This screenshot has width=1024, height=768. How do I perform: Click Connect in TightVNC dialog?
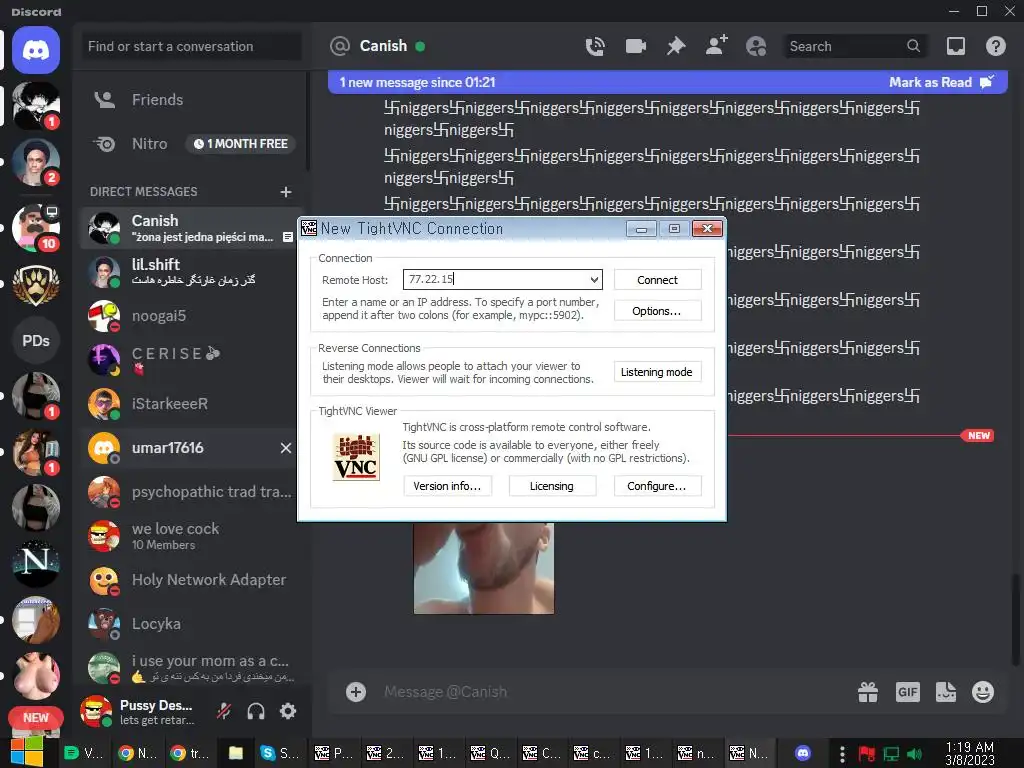coord(658,280)
